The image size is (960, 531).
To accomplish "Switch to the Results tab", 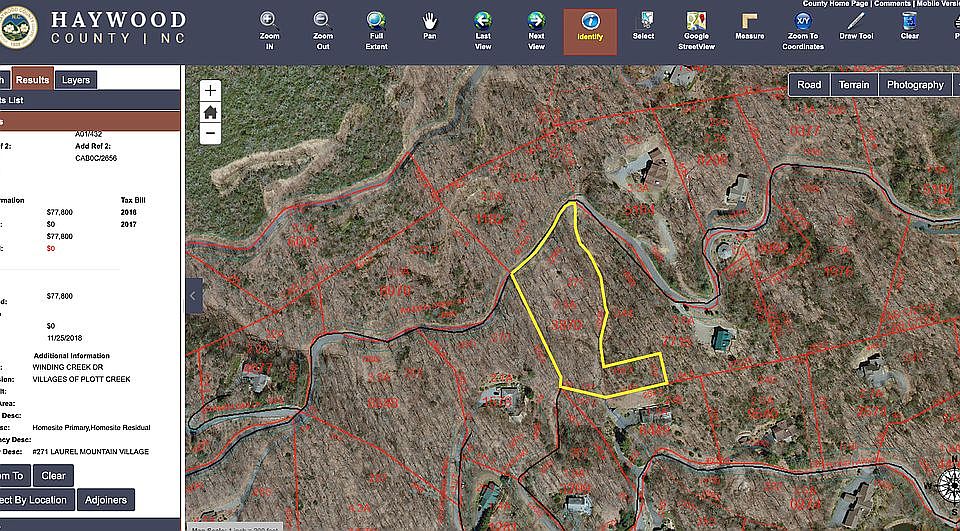I will click(32, 80).
